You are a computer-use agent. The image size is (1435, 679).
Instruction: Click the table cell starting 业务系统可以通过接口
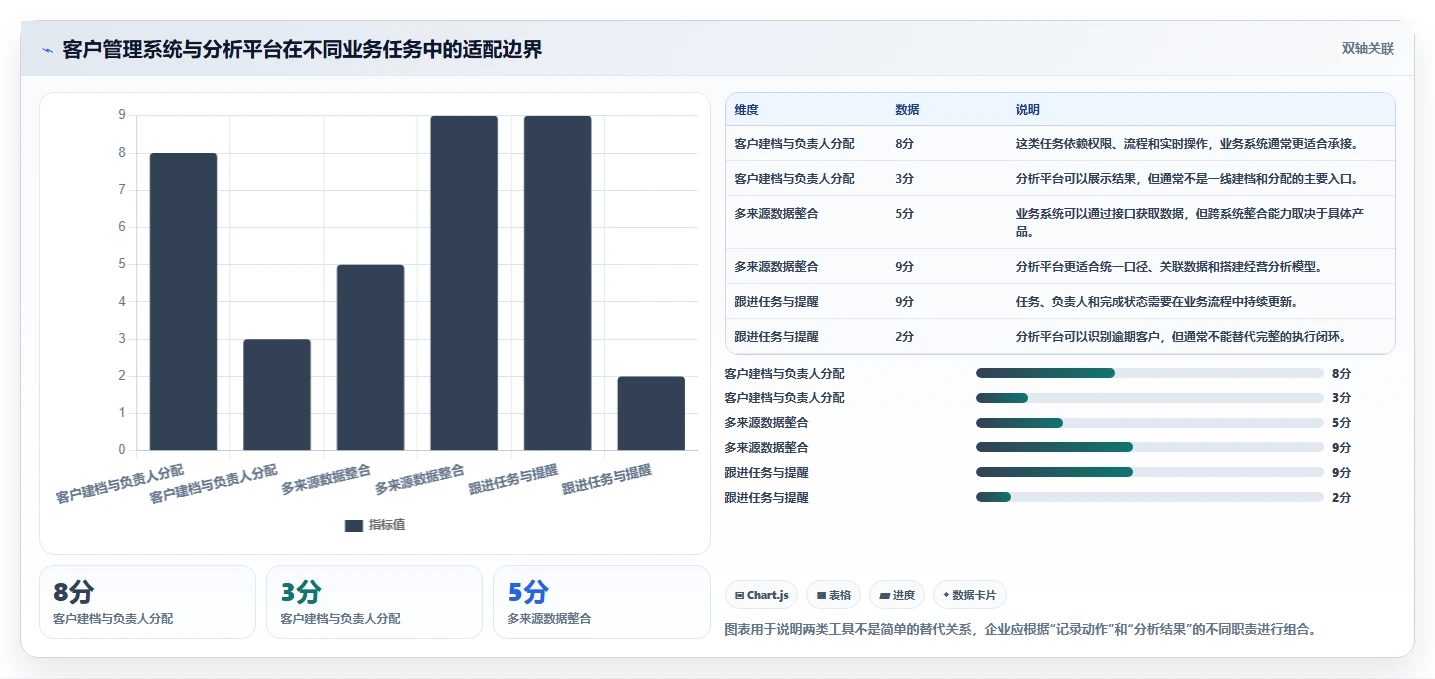[x=1200, y=222]
